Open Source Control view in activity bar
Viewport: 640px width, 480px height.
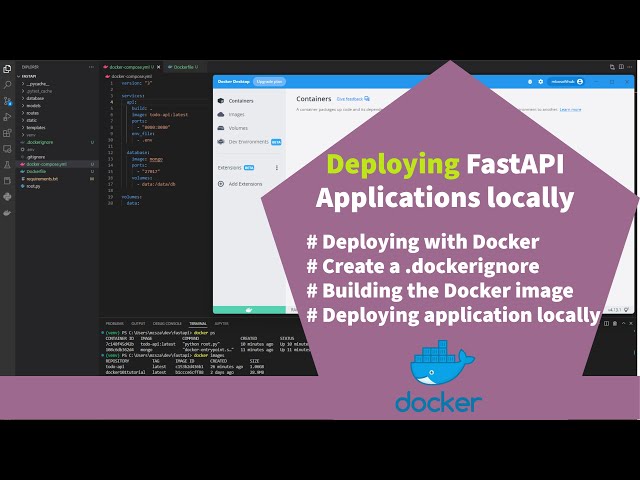7,101
